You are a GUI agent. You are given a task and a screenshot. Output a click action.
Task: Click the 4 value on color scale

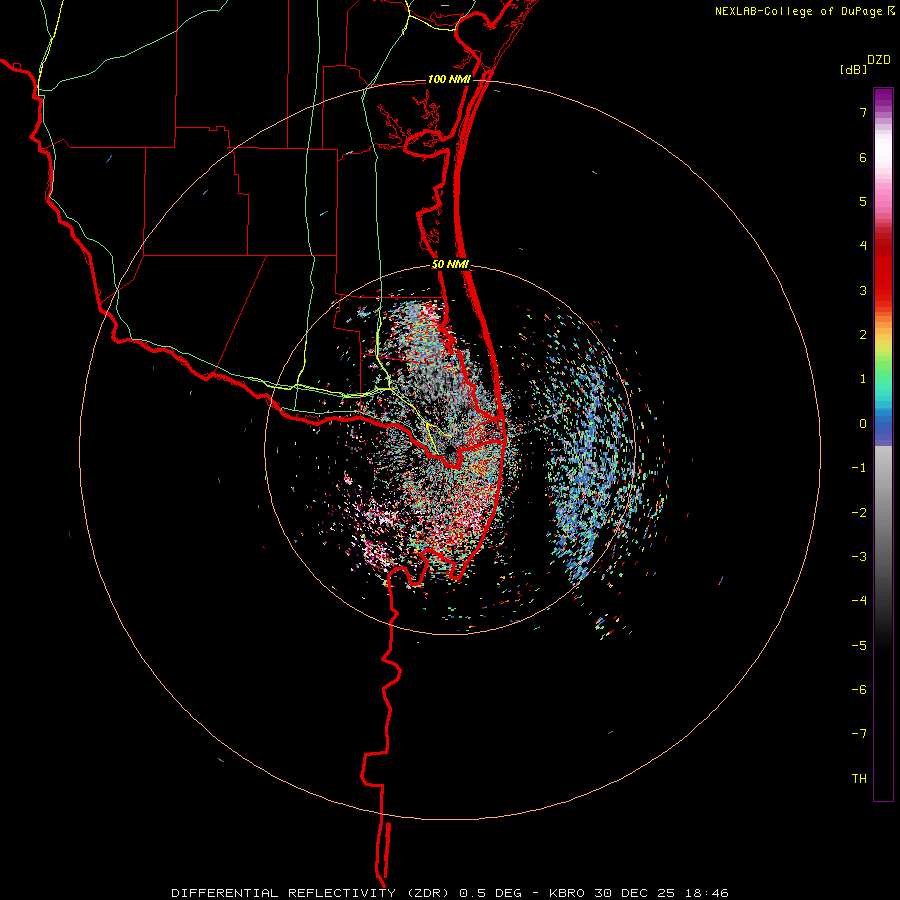(863, 246)
